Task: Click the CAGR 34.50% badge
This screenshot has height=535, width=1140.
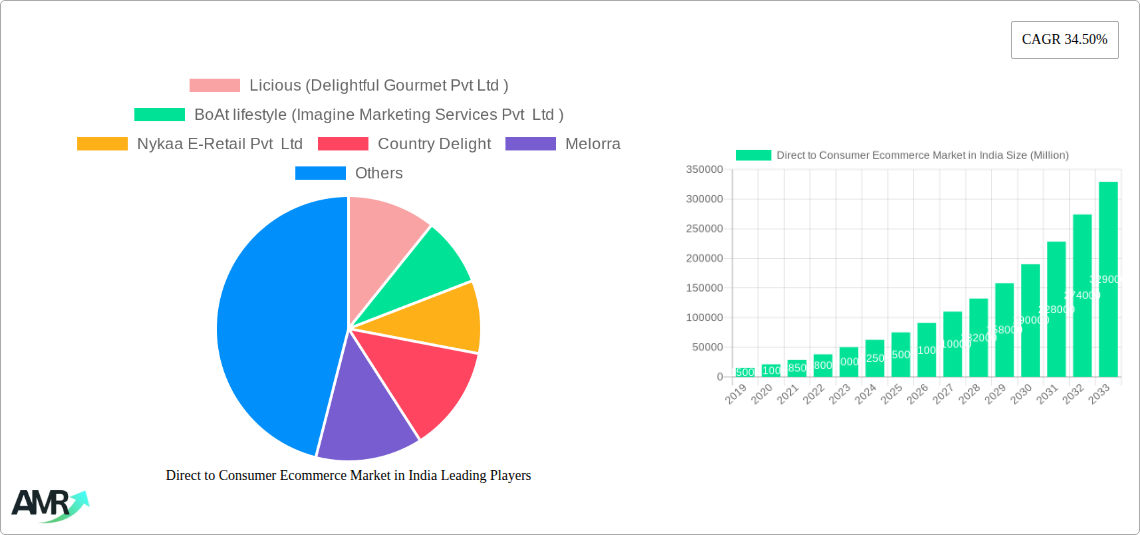Action: (x=1064, y=40)
